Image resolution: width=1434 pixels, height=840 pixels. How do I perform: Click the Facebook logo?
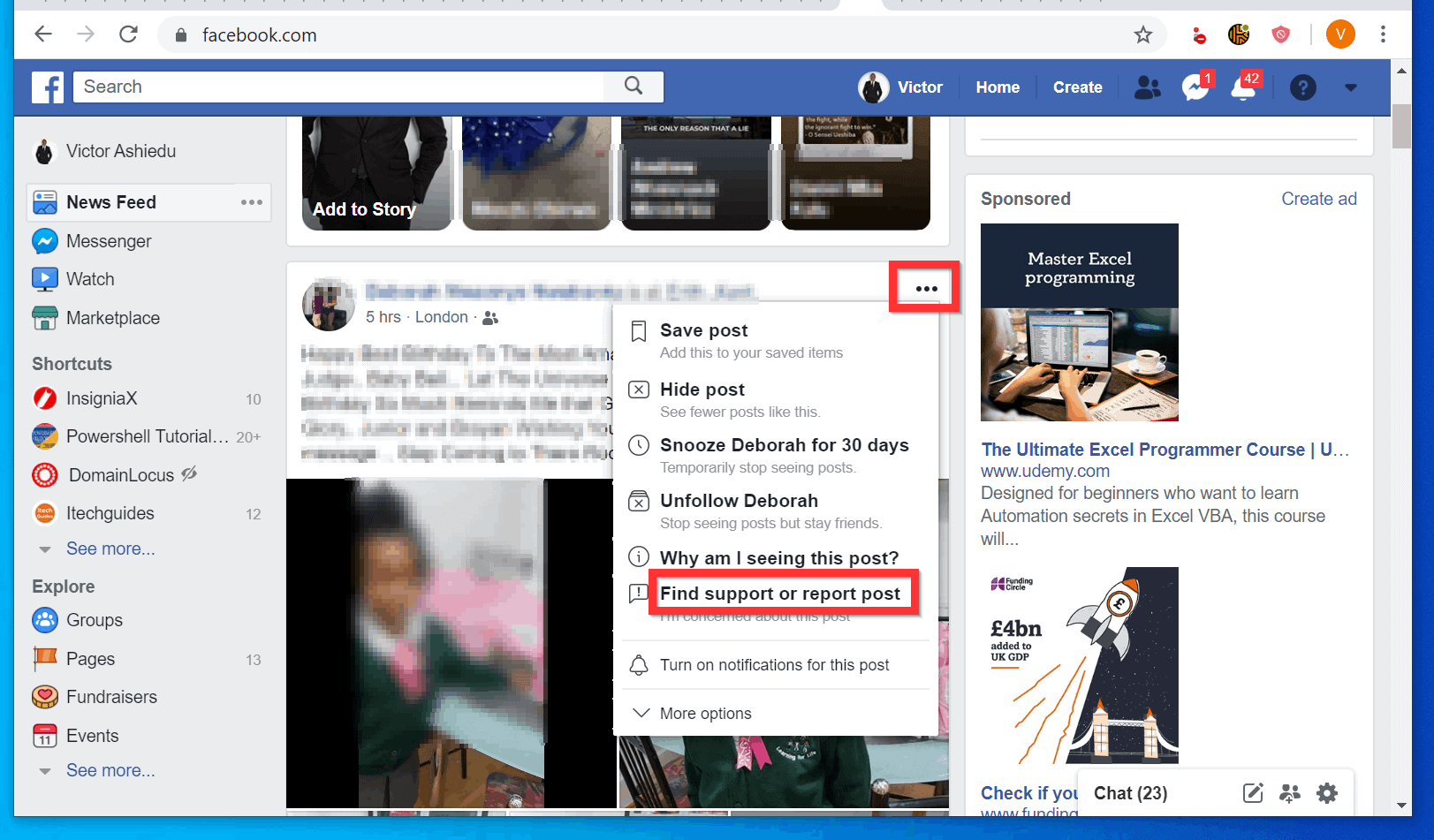pos(47,87)
